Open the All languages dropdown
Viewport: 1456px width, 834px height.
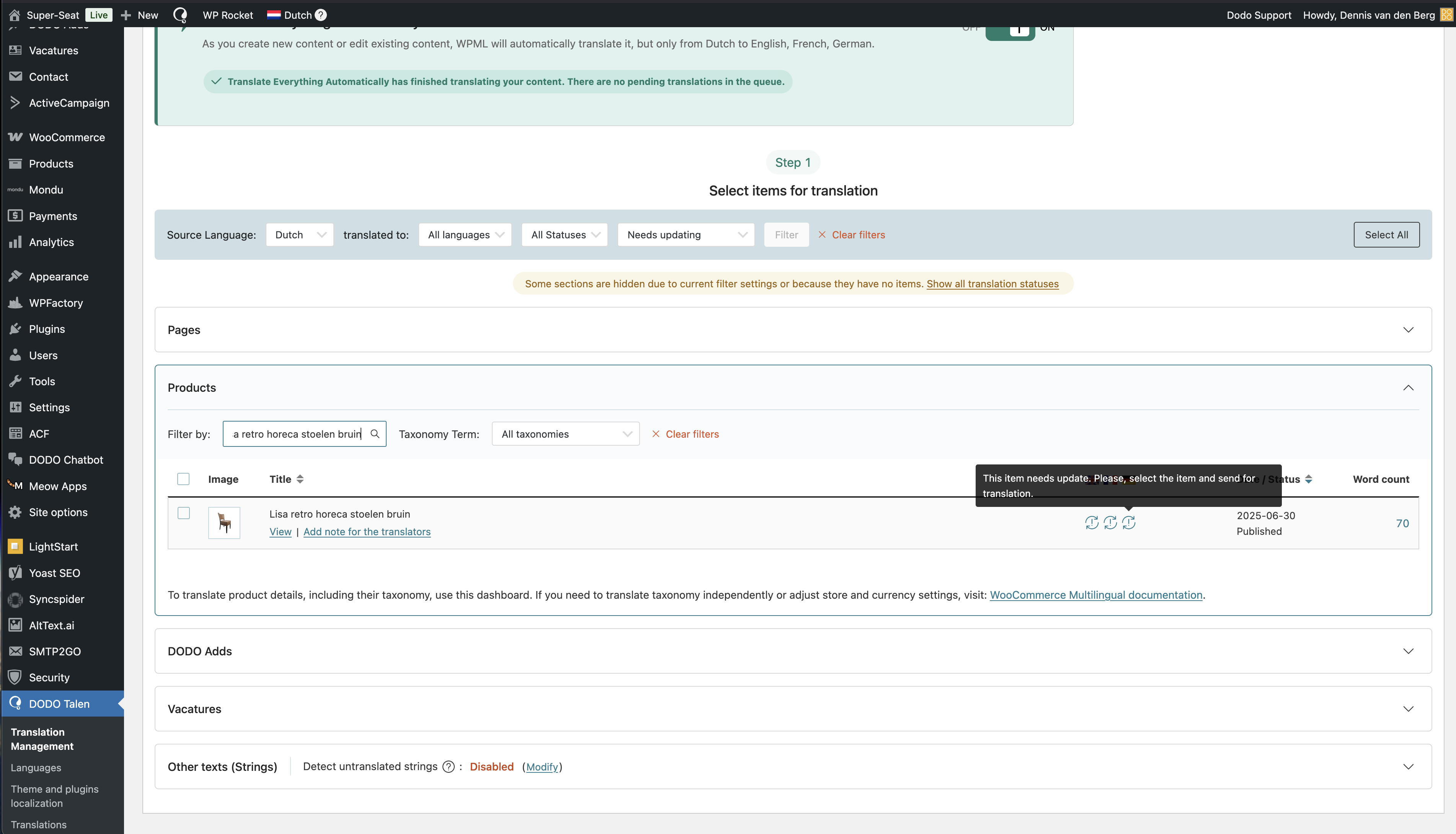pyautogui.click(x=465, y=234)
